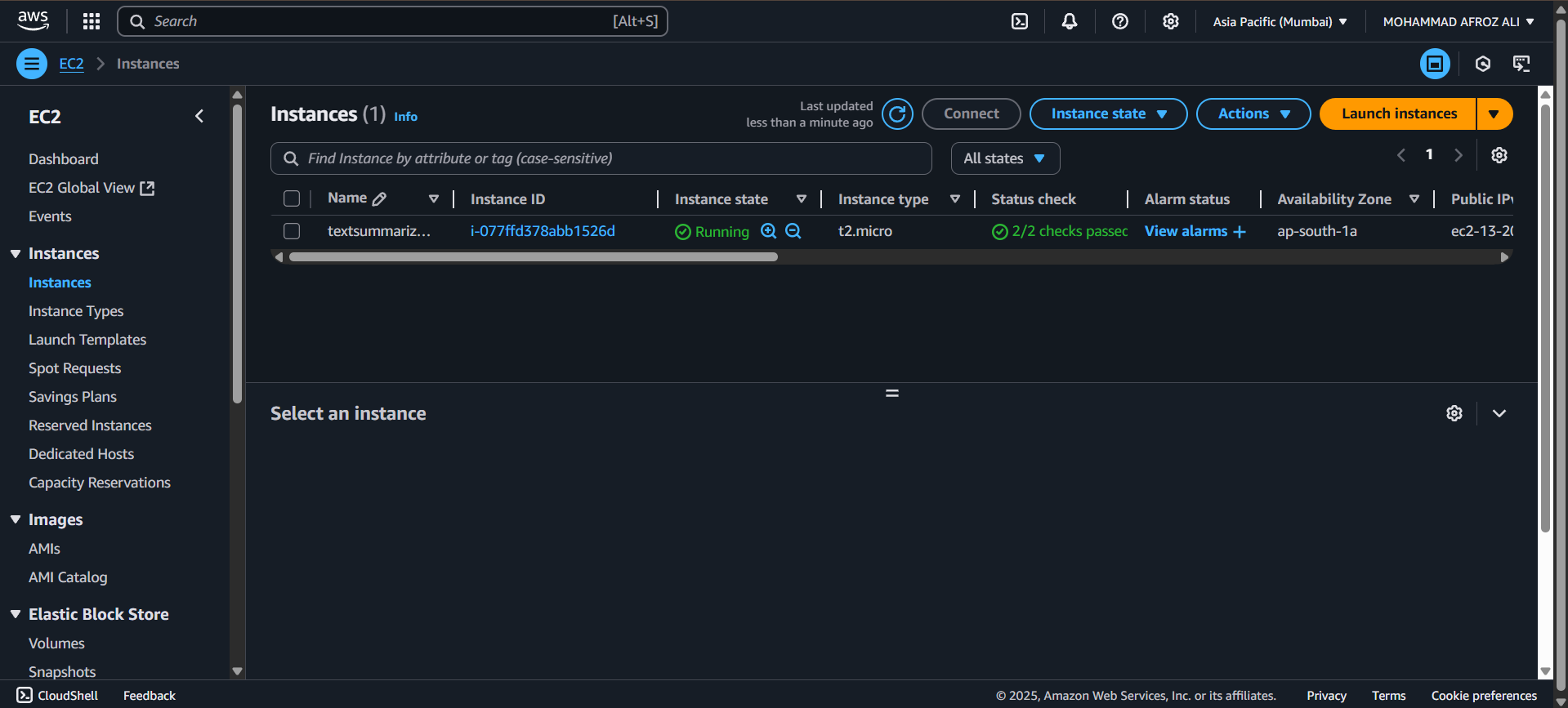
Task: Toggle the blue hamburger navigation menu
Action: point(32,64)
